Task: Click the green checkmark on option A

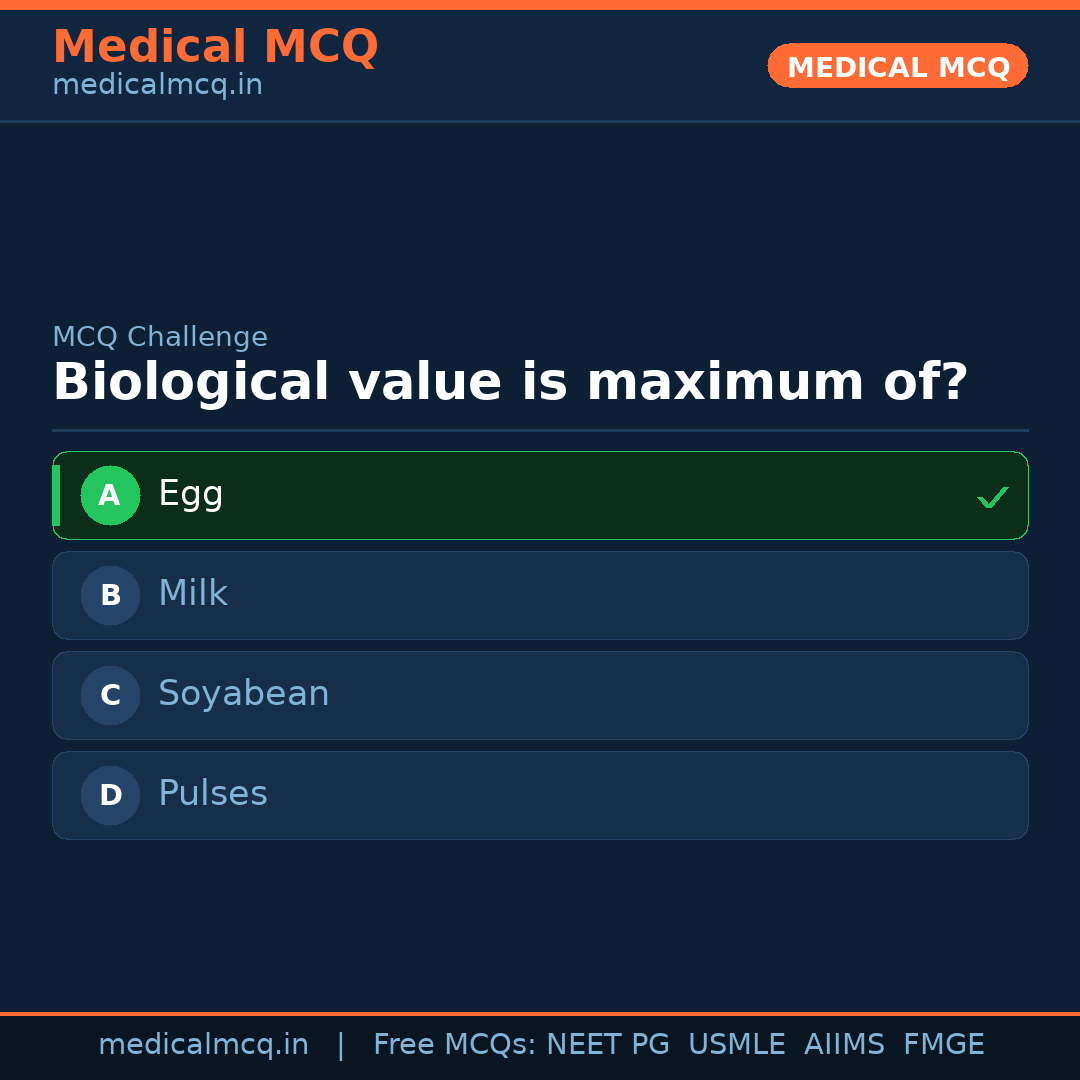Action: pyautogui.click(x=992, y=496)
